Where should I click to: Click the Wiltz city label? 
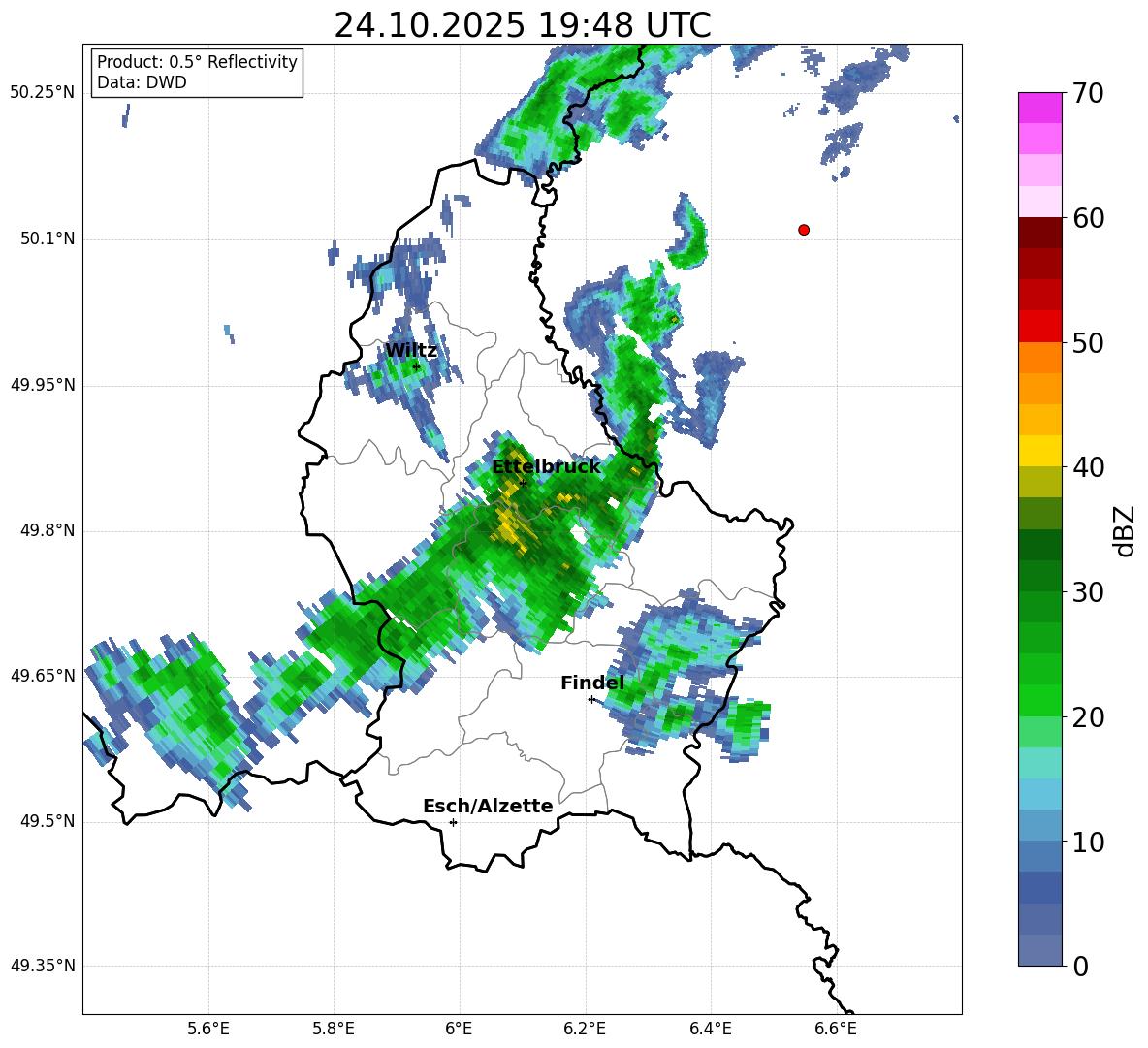click(x=411, y=351)
